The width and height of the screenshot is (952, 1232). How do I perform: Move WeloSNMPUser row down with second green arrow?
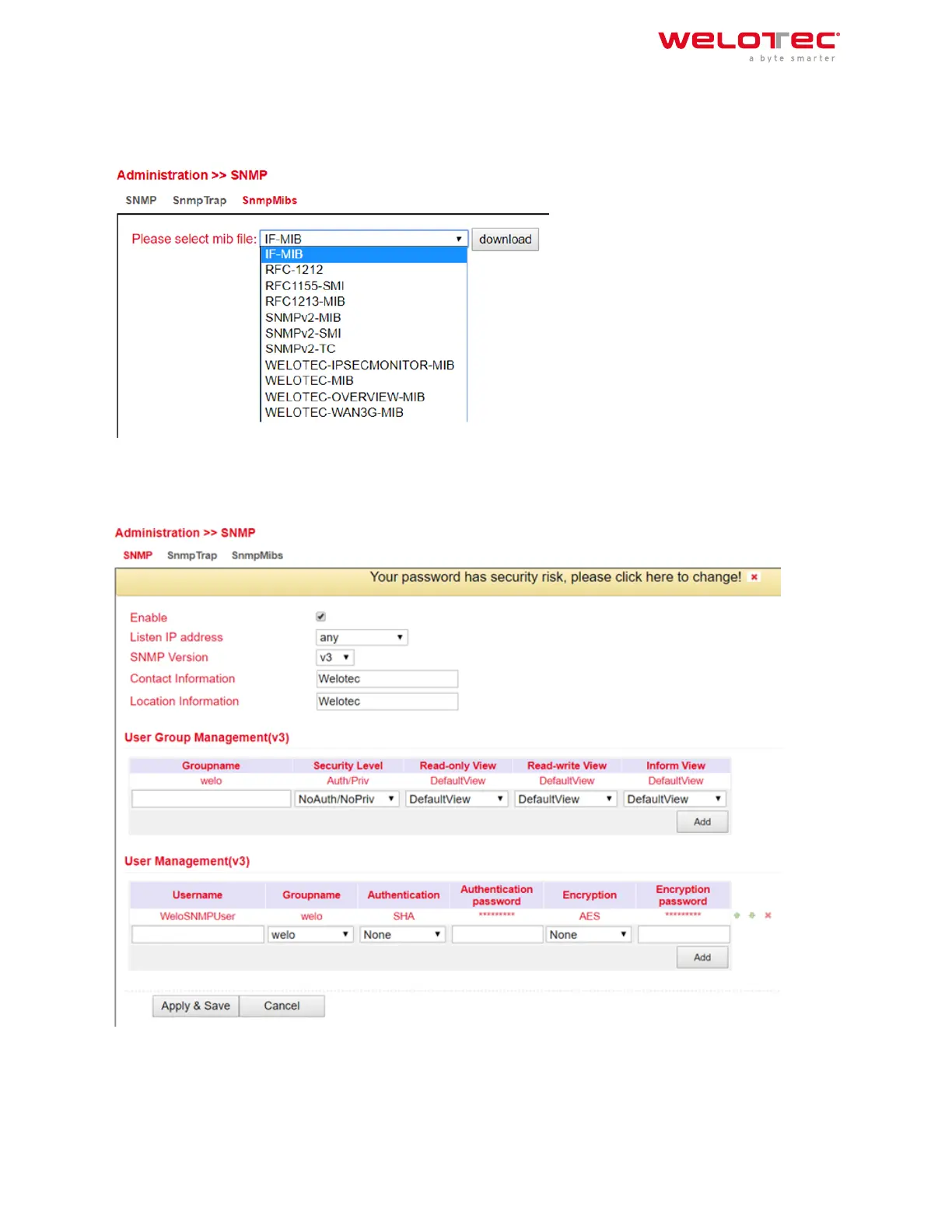(752, 915)
